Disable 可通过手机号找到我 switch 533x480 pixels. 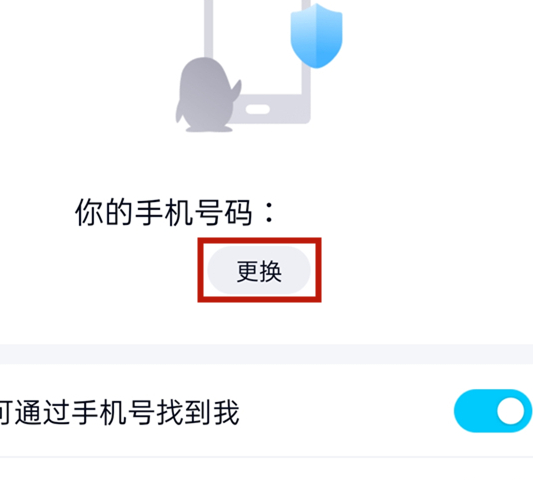pos(493,411)
